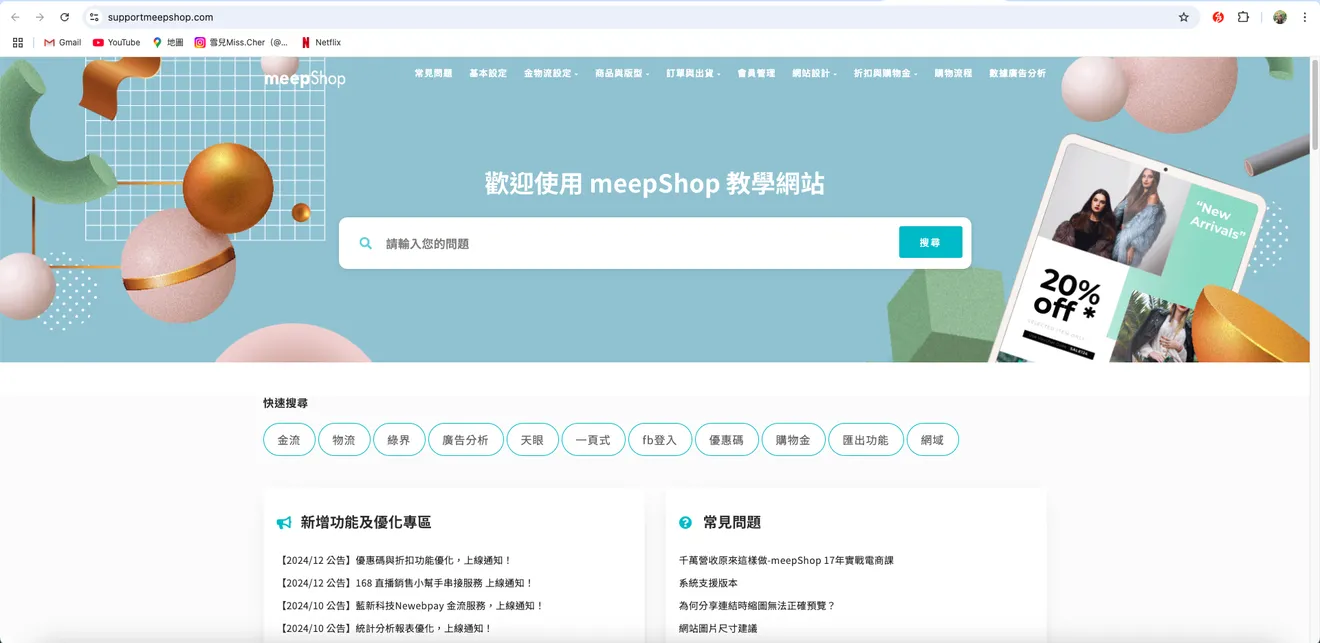The height and width of the screenshot is (643, 1320).
Task: Open the 雪兒Miss.Cher Instagram bookmark
Action: click(241, 43)
